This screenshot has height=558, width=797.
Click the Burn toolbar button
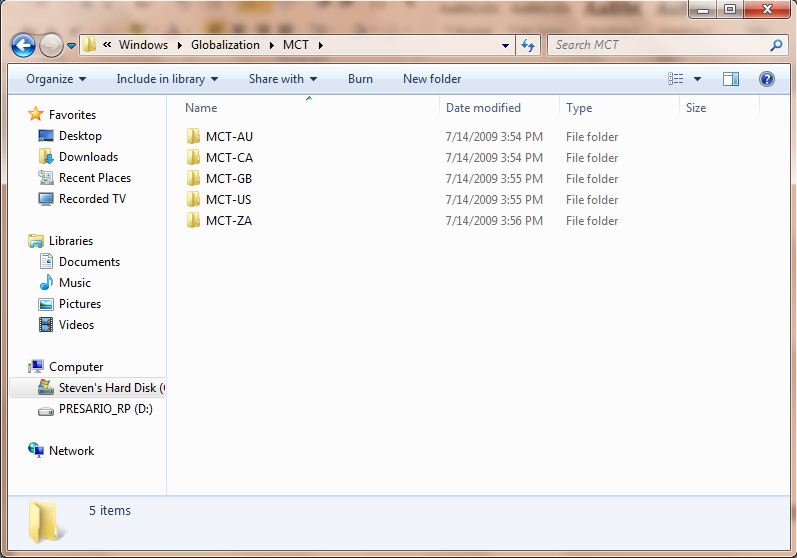[x=360, y=79]
